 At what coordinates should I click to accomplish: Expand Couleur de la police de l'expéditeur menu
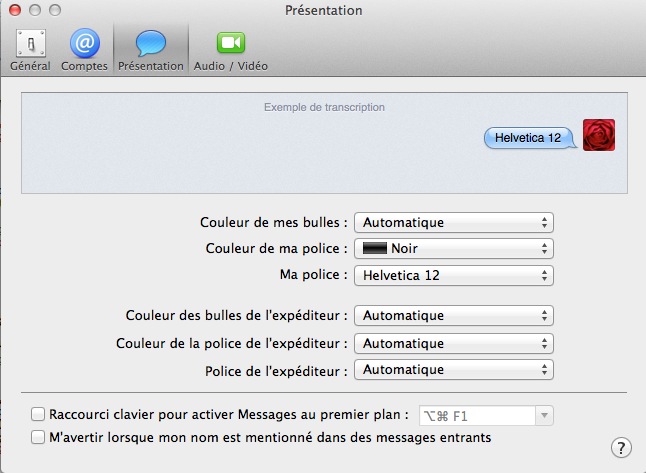[454, 344]
